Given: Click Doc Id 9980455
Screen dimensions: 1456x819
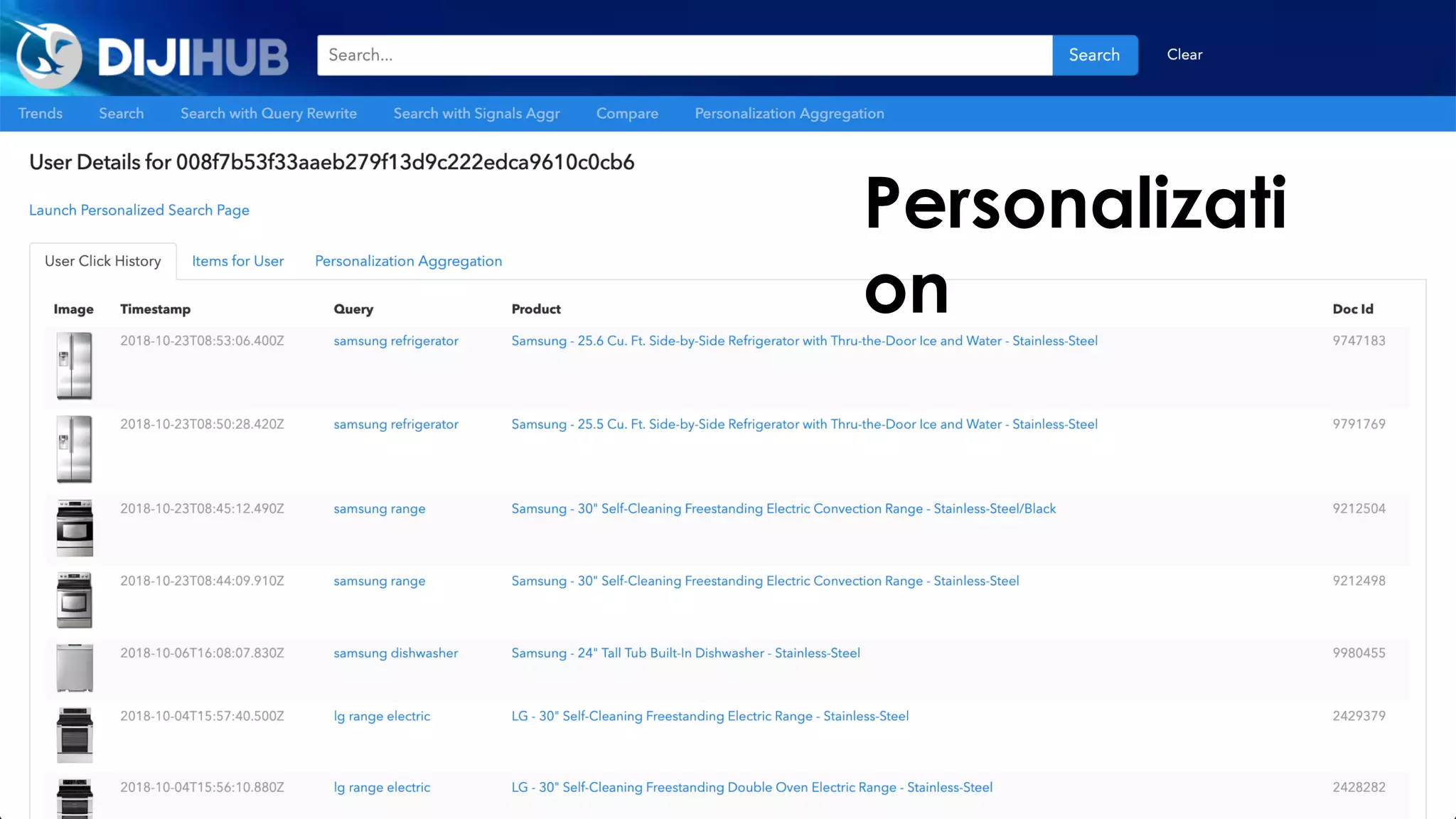Looking at the screenshot, I should point(1359,653).
